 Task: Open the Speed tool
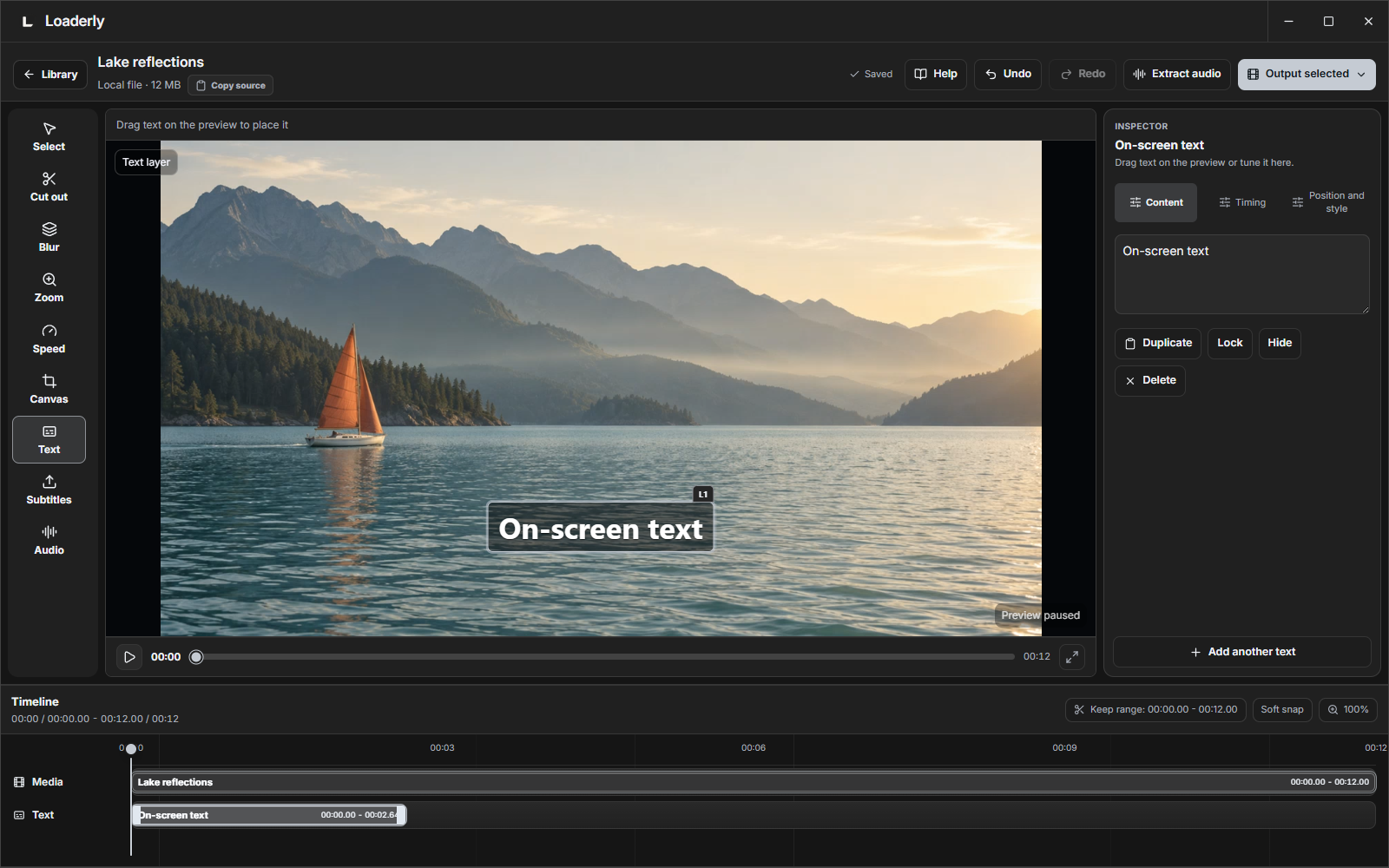pos(49,339)
